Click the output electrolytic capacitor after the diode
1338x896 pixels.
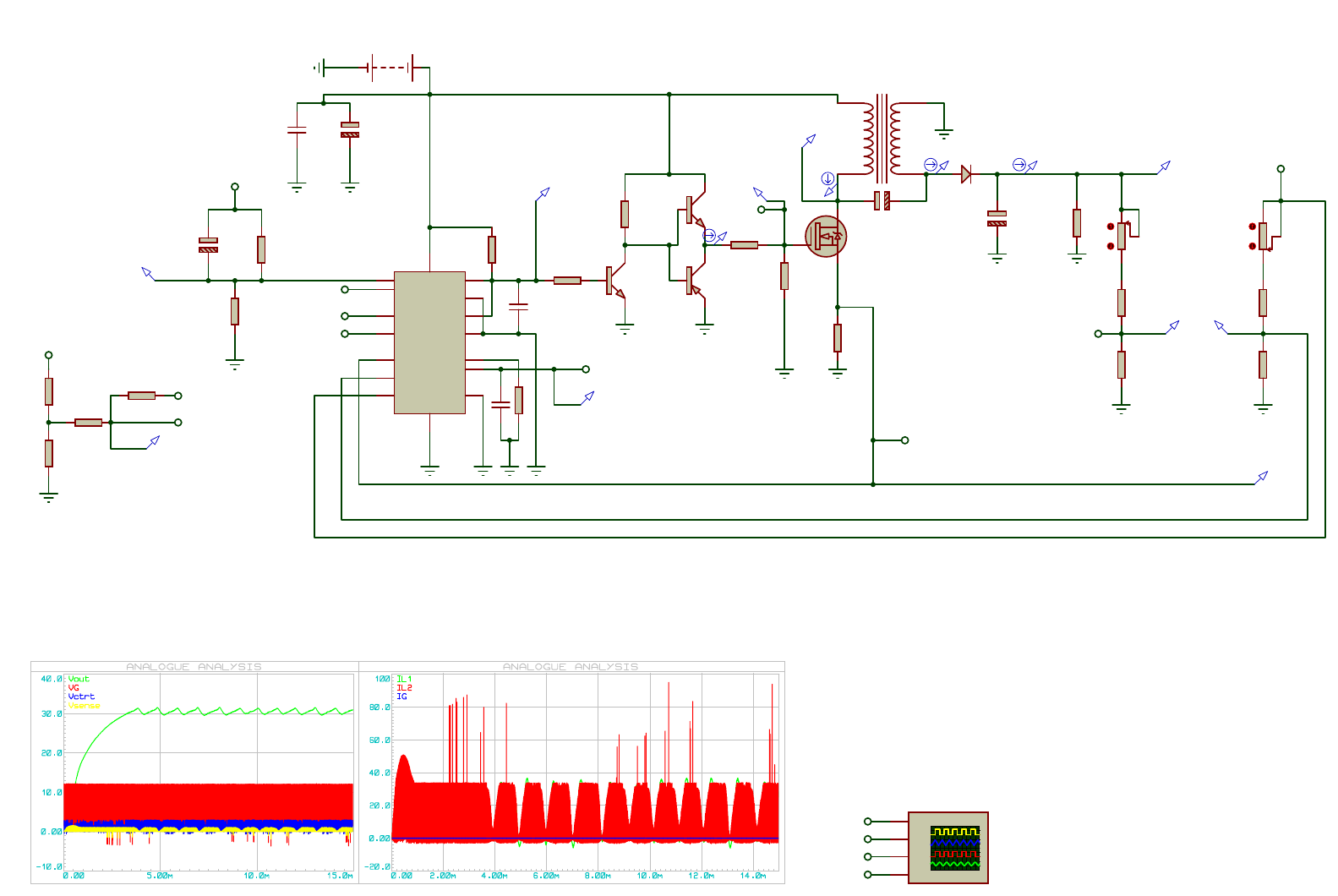tap(997, 219)
